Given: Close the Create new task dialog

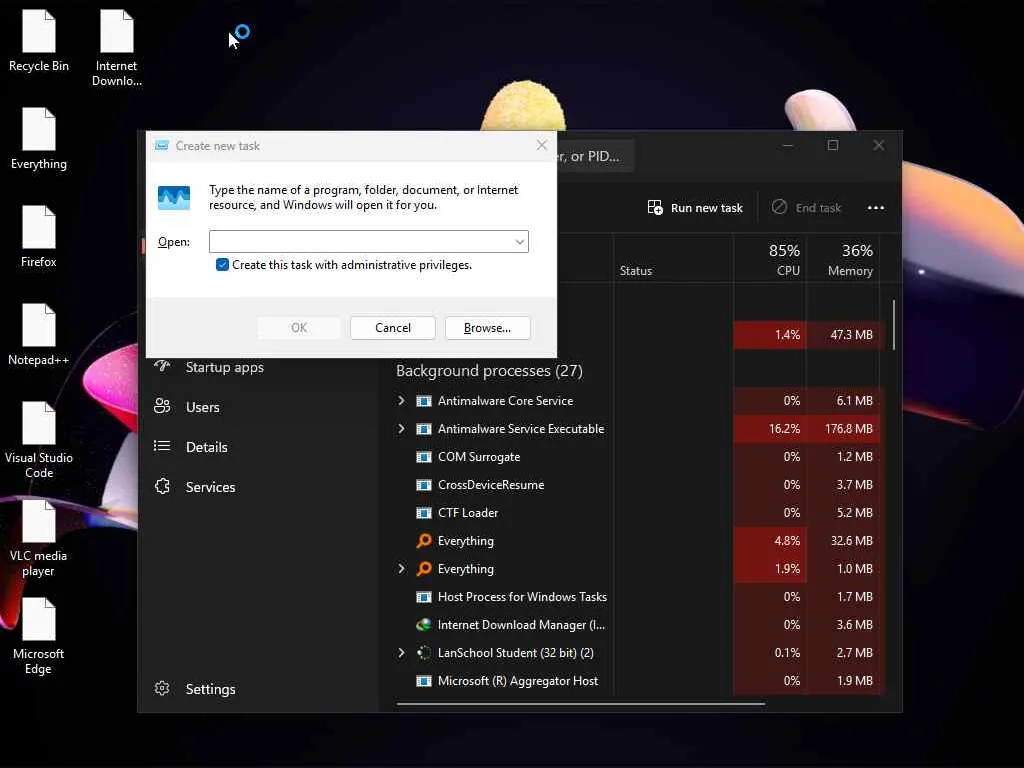Looking at the screenshot, I should coord(541,145).
